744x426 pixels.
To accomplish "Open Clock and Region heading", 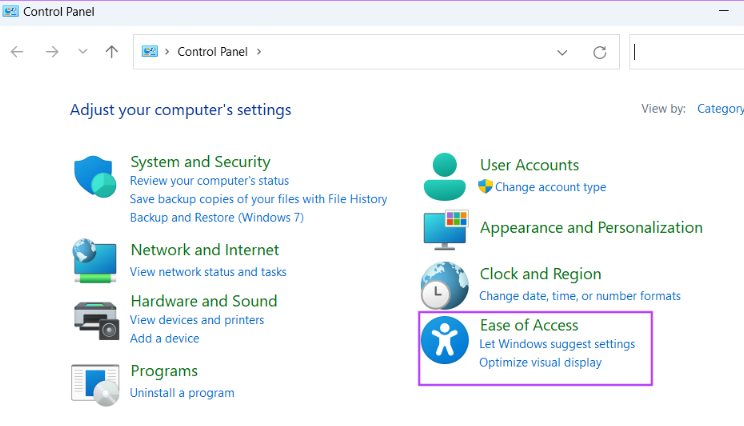I will click(540, 274).
